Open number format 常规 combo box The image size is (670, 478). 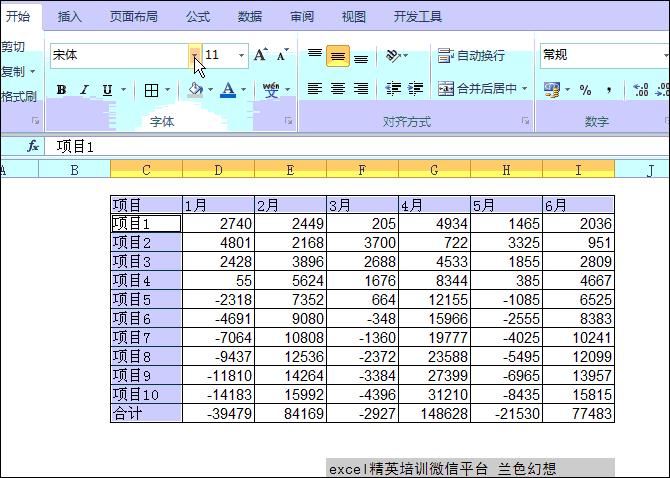[604, 55]
